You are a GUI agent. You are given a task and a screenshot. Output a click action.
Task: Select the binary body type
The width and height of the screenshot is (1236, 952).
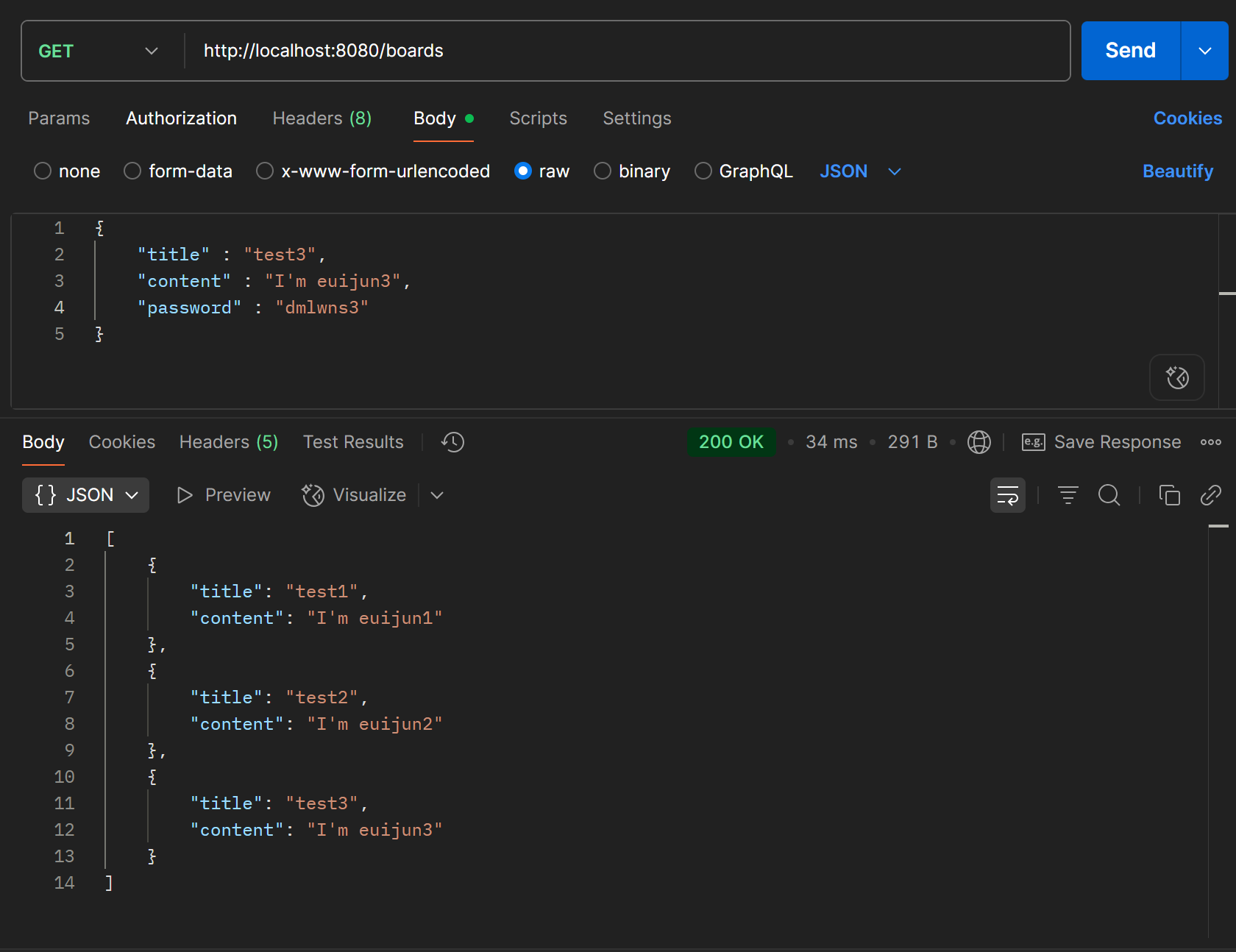click(x=603, y=171)
